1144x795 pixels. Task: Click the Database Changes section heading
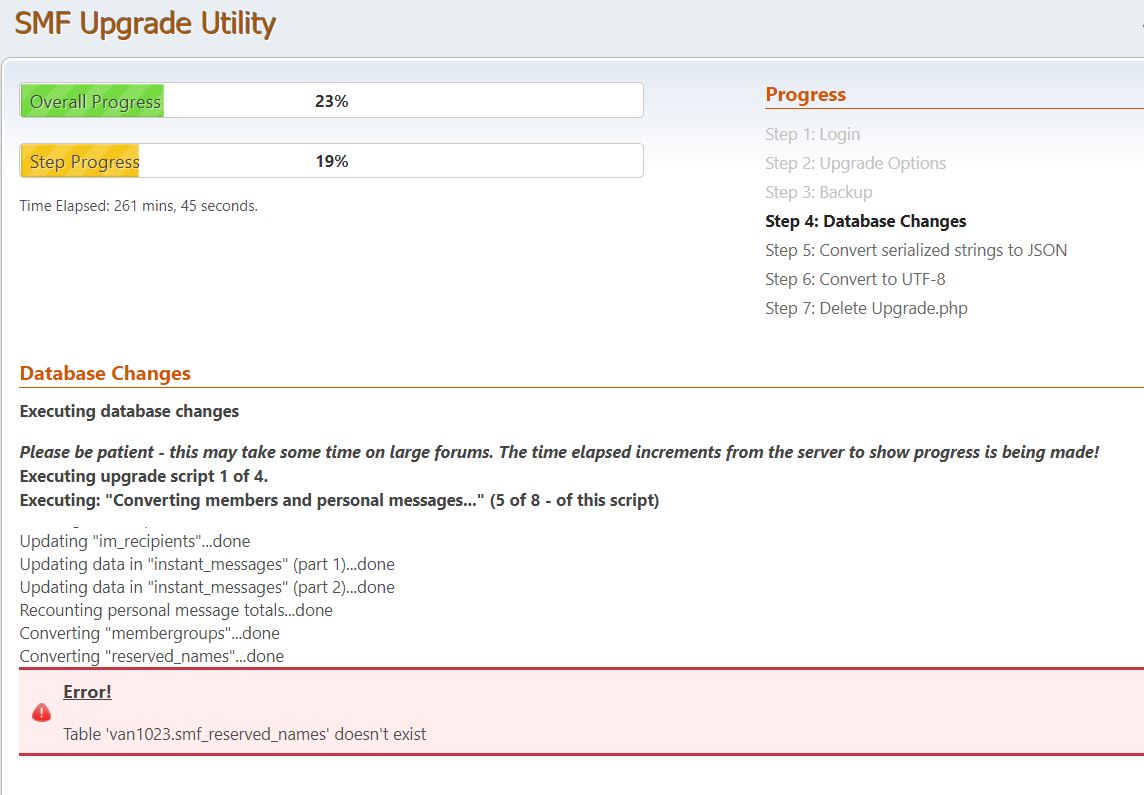coord(105,373)
